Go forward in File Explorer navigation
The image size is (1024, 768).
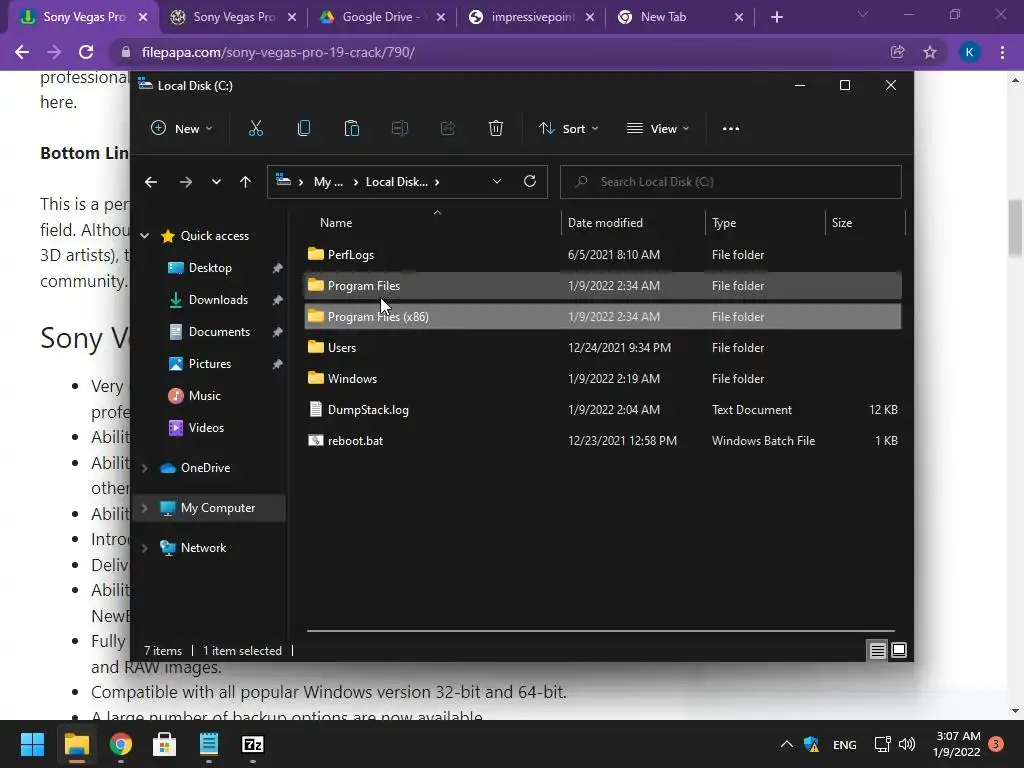185,182
